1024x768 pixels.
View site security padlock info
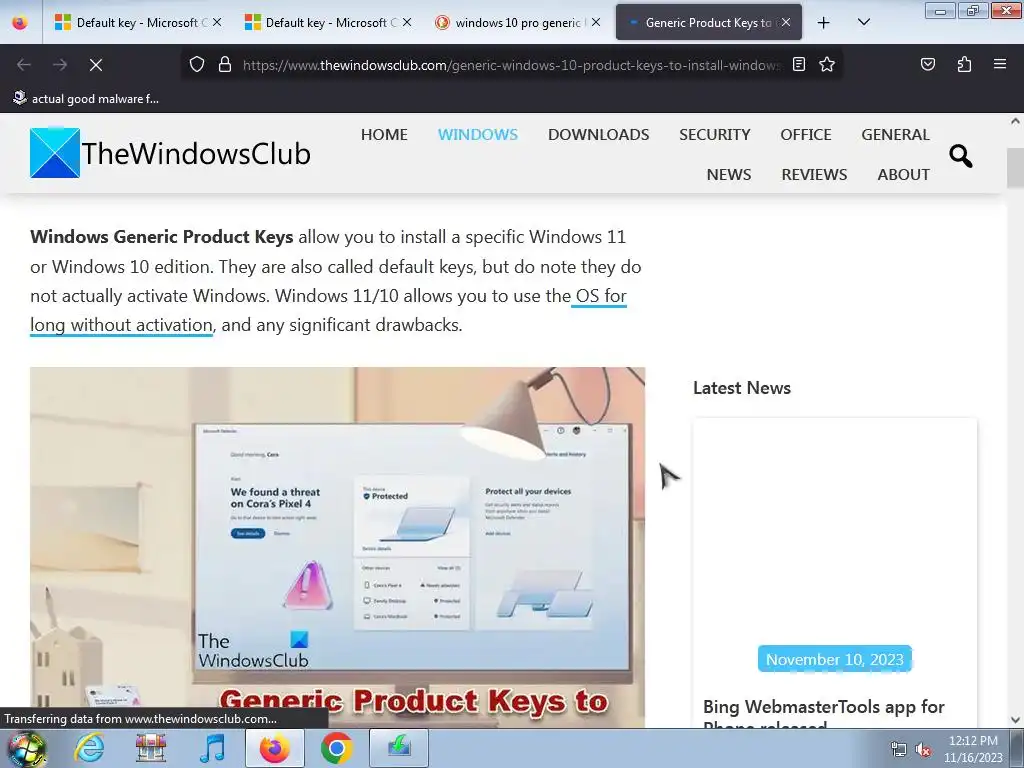point(225,65)
